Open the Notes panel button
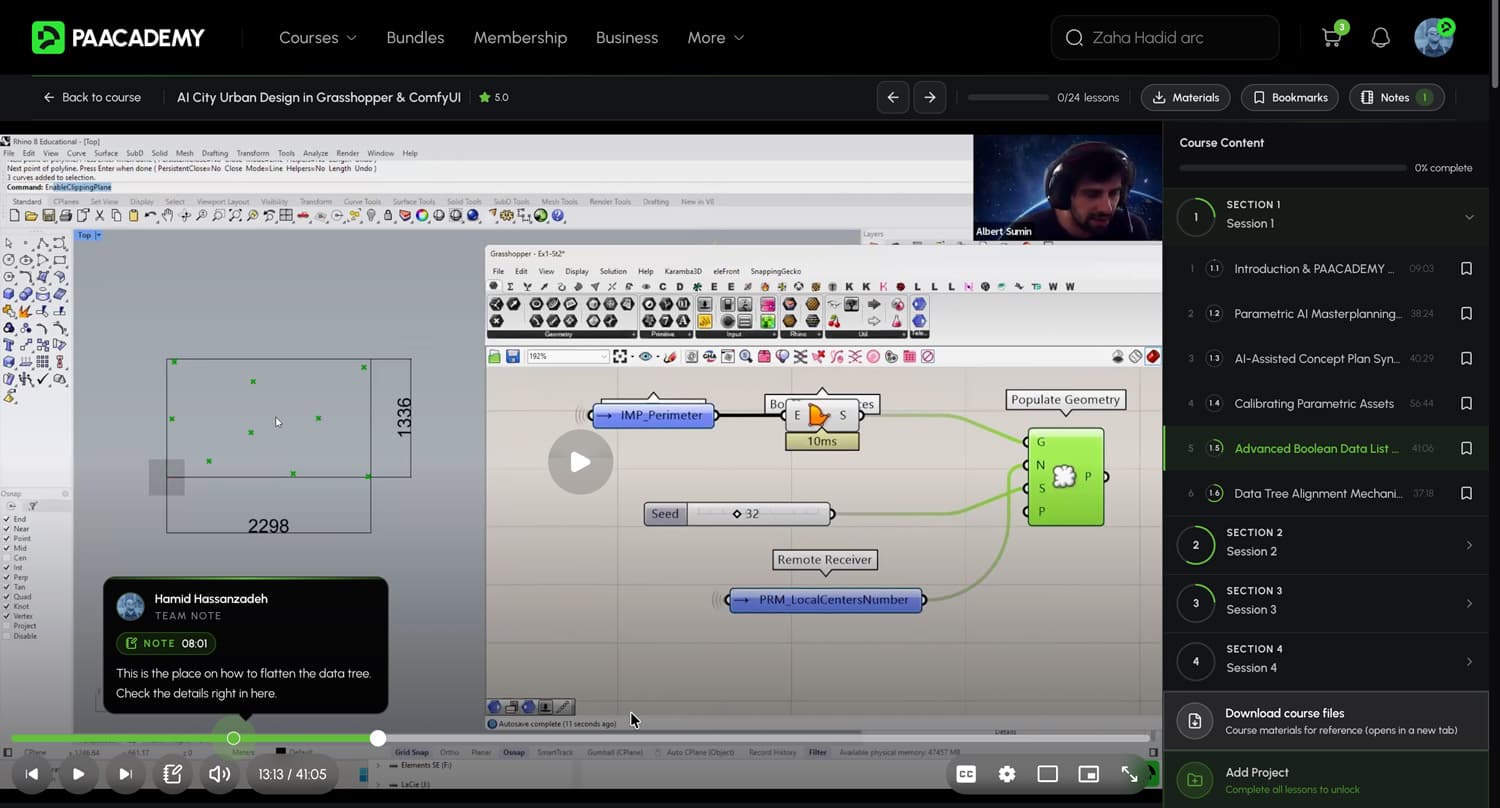 (1396, 97)
